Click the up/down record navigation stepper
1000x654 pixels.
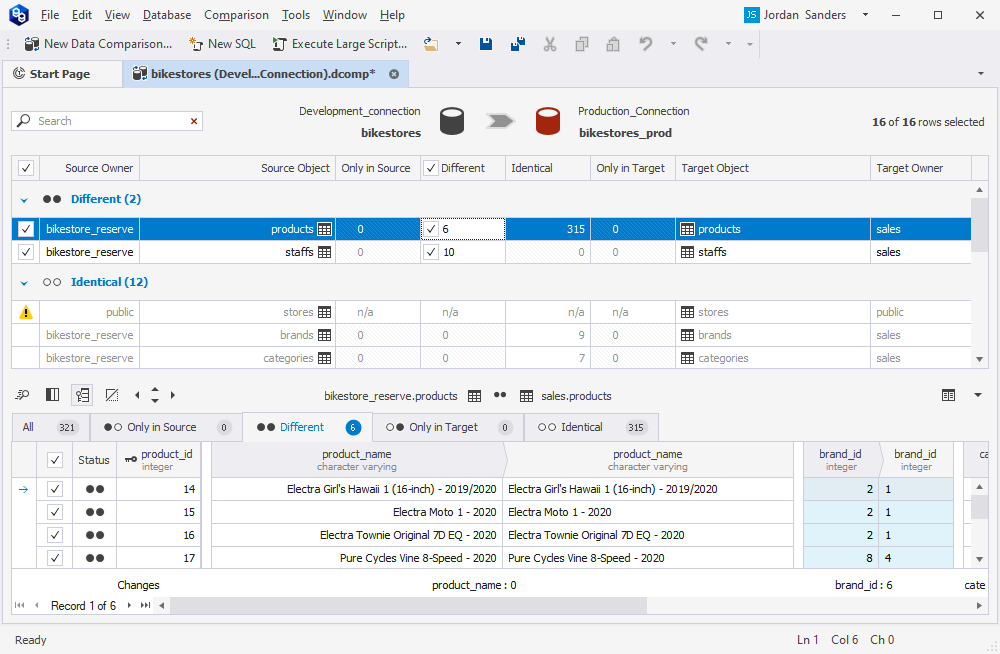[x=155, y=395]
